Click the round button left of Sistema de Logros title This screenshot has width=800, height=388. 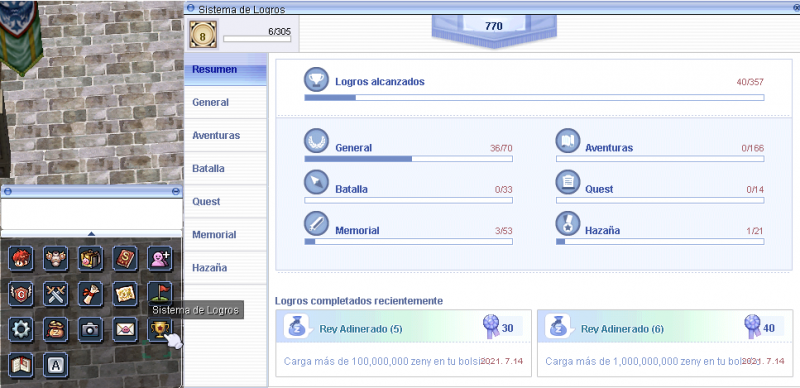[191, 9]
